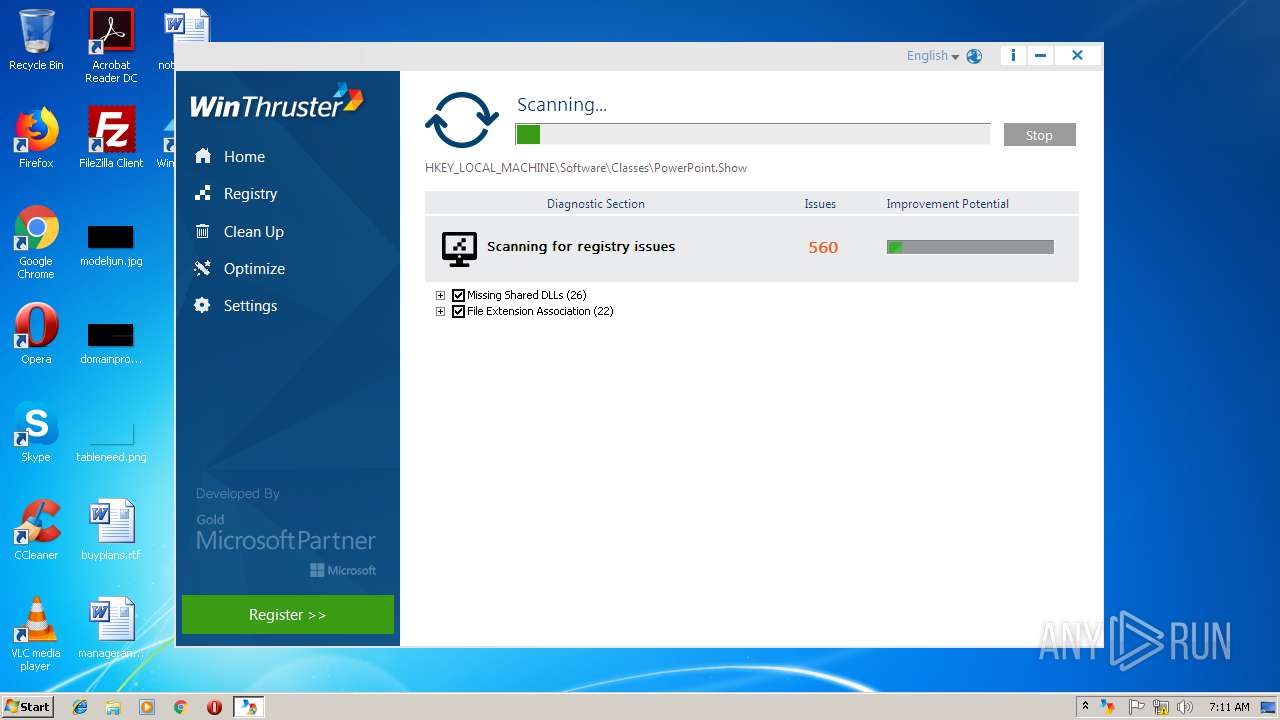The width and height of the screenshot is (1280, 720).
Task: Click the Improvement Potential bar
Action: (970, 247)
